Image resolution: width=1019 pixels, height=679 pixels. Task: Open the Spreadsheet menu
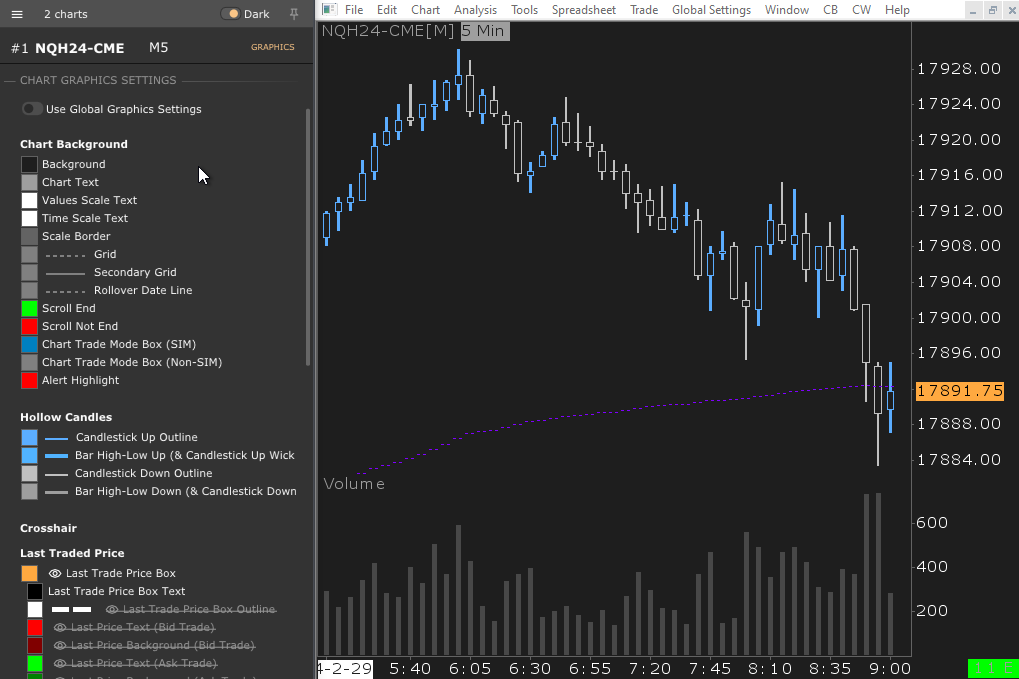(x=584, y=10)
